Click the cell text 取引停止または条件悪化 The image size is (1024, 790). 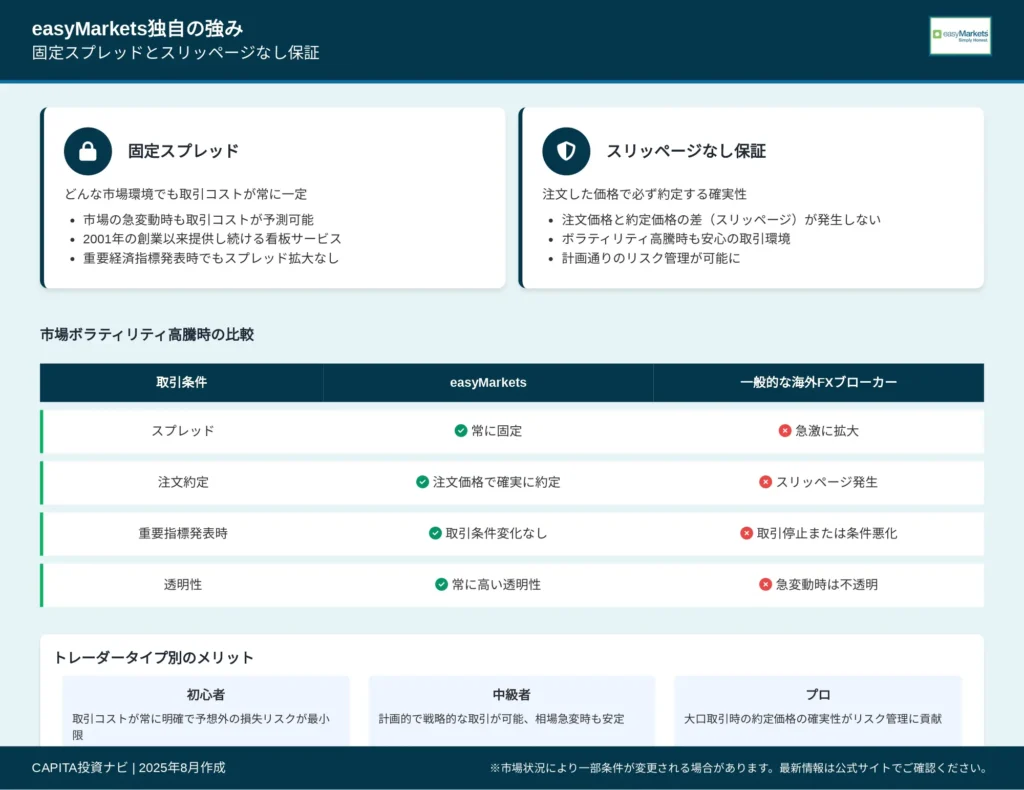pos(827,533)
